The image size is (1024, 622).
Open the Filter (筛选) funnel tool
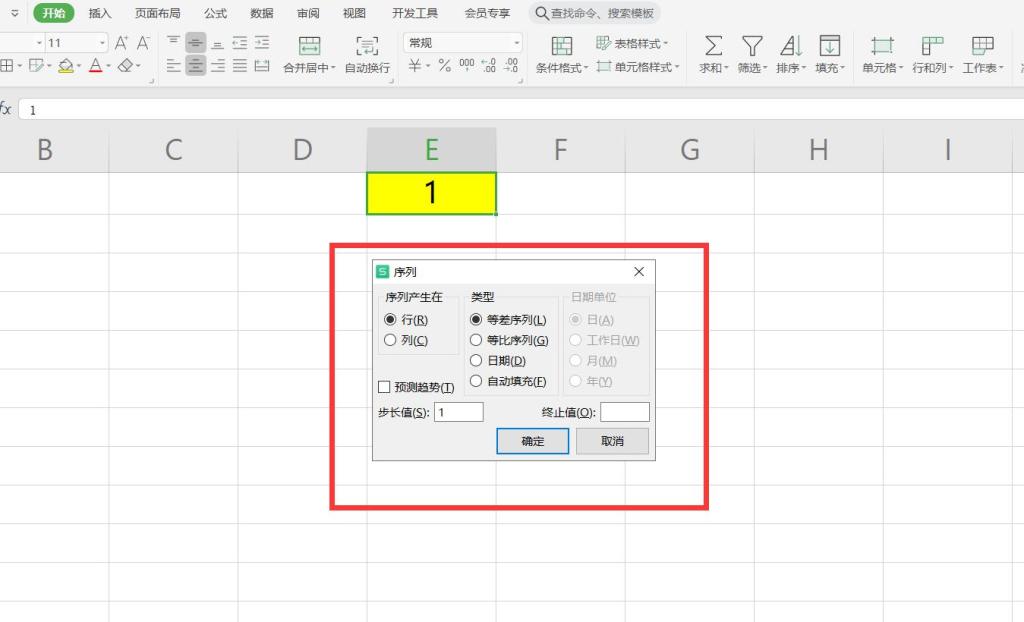[751, 46]
